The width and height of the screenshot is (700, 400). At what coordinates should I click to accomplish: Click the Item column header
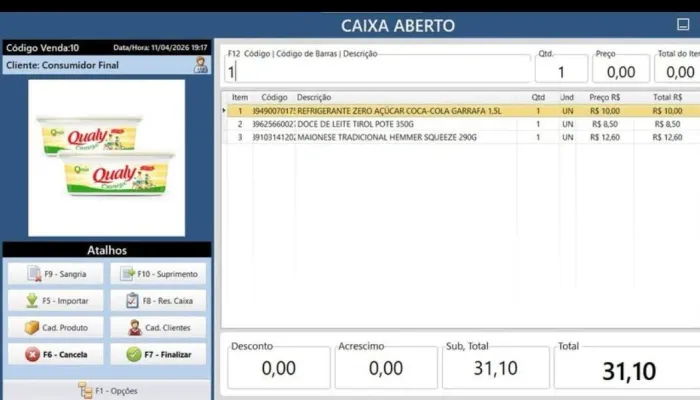pyautogui.click(x=240, y=97)
